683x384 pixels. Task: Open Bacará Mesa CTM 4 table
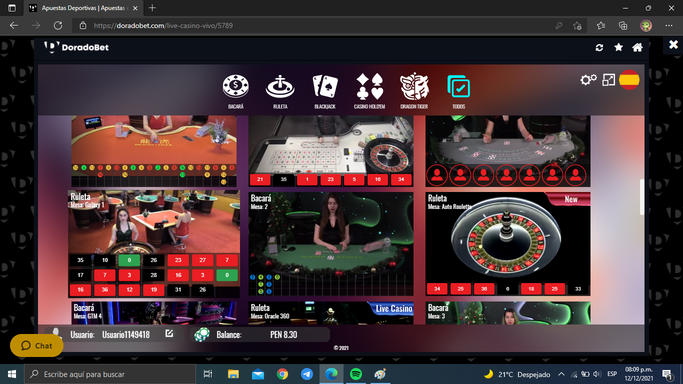(154, 313)
